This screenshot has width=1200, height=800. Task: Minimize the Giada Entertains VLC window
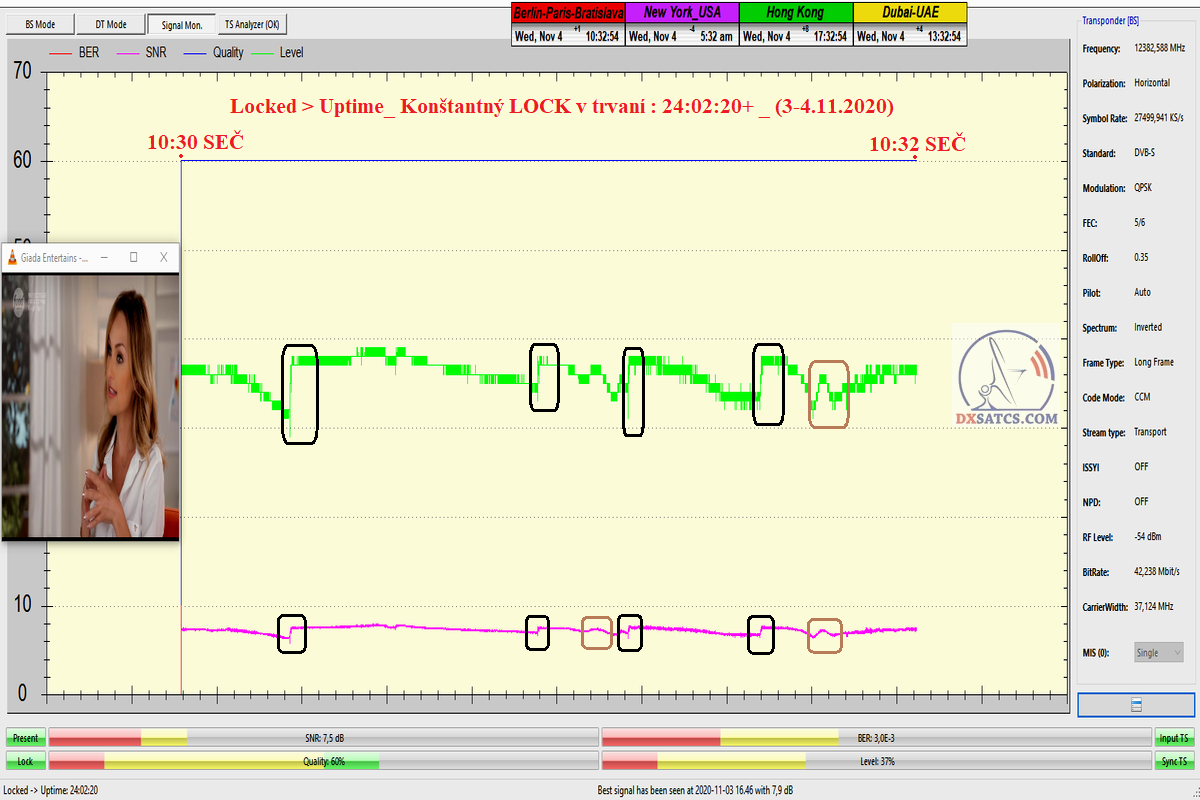(104, 258)
